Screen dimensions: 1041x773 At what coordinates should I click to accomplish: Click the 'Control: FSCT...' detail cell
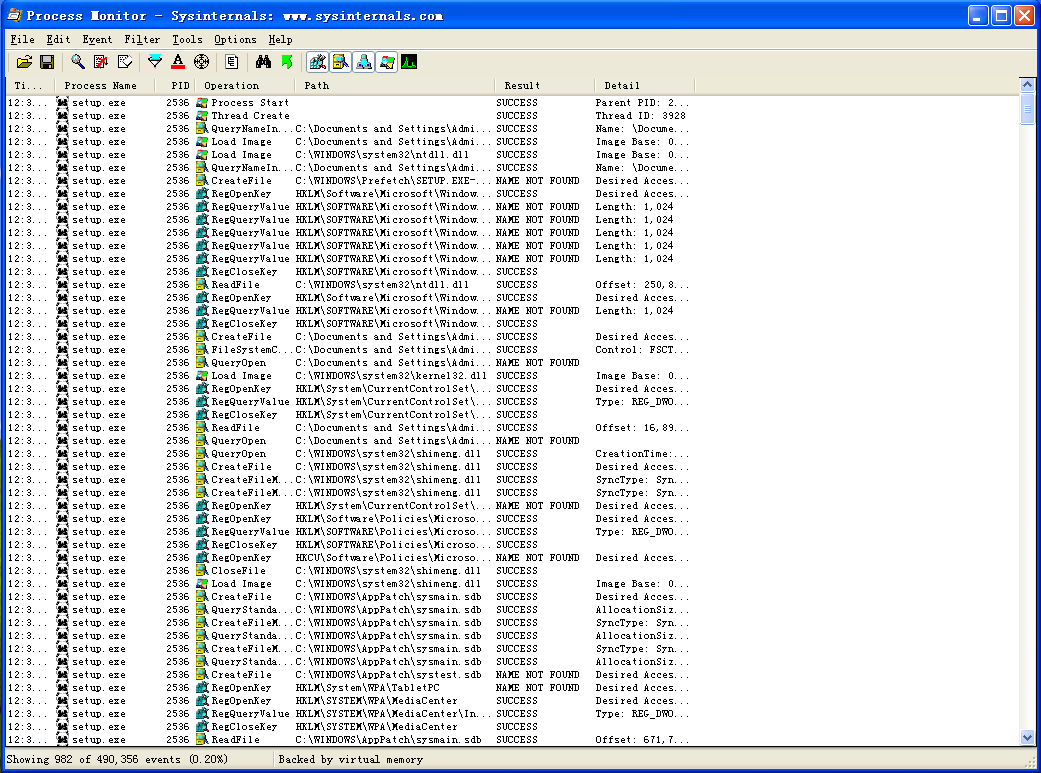coord(642,350)
